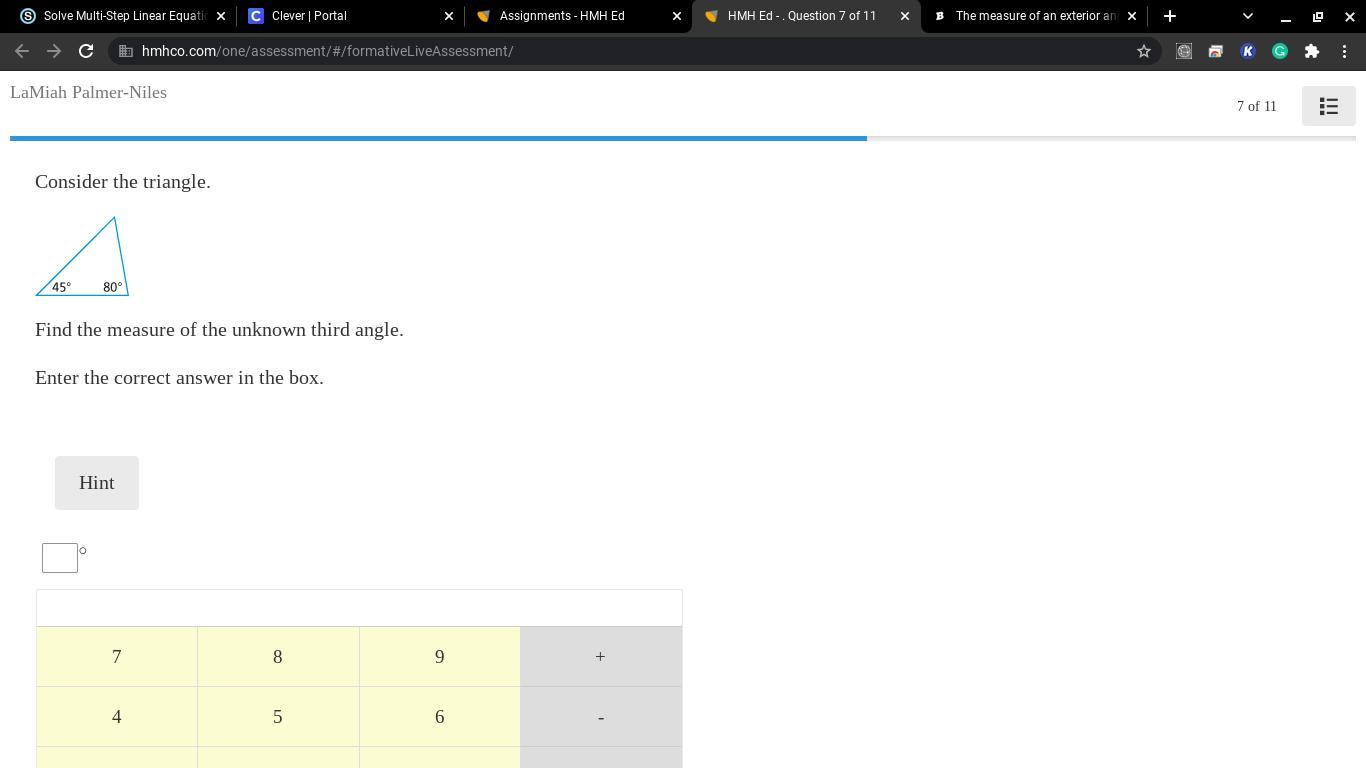Click the student name LaMiah Palmer-Niles
The height and width of the screenshot is (768, 1366).
(88, 92)
